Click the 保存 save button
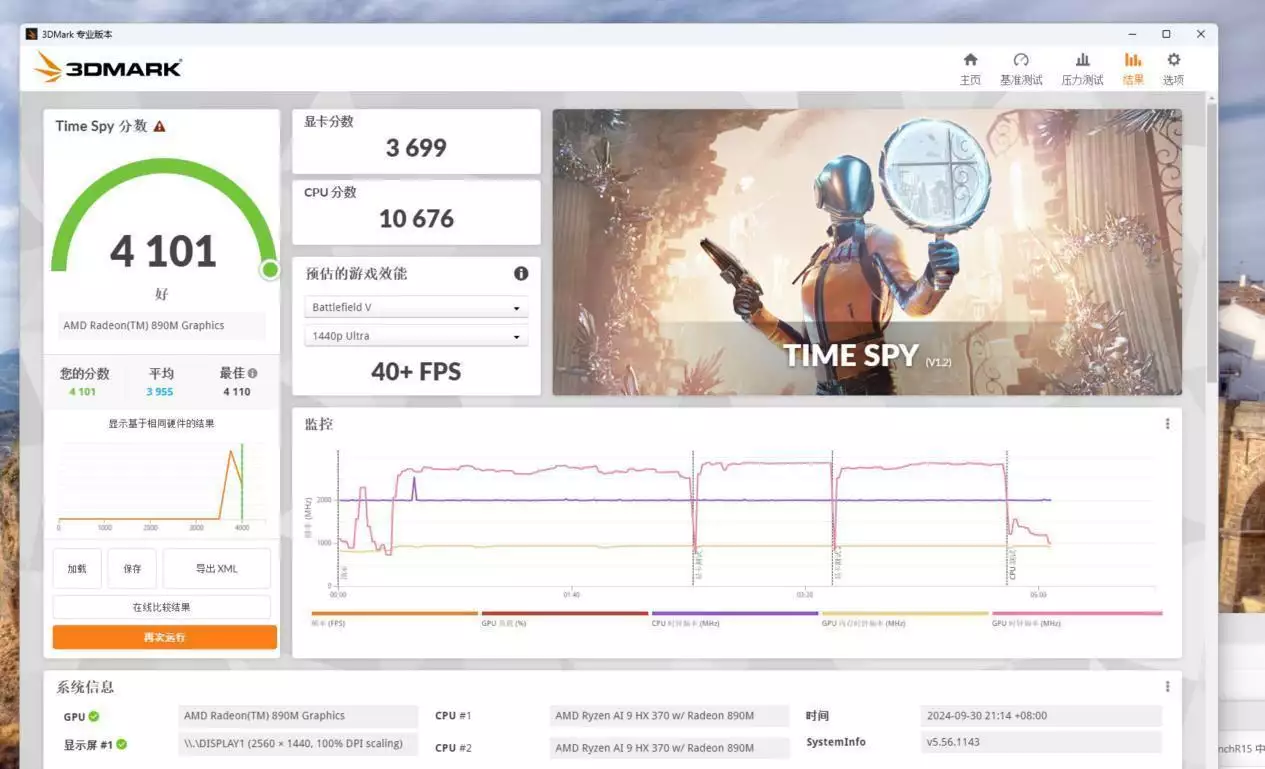1265x769 pixels. click(132, 568)
